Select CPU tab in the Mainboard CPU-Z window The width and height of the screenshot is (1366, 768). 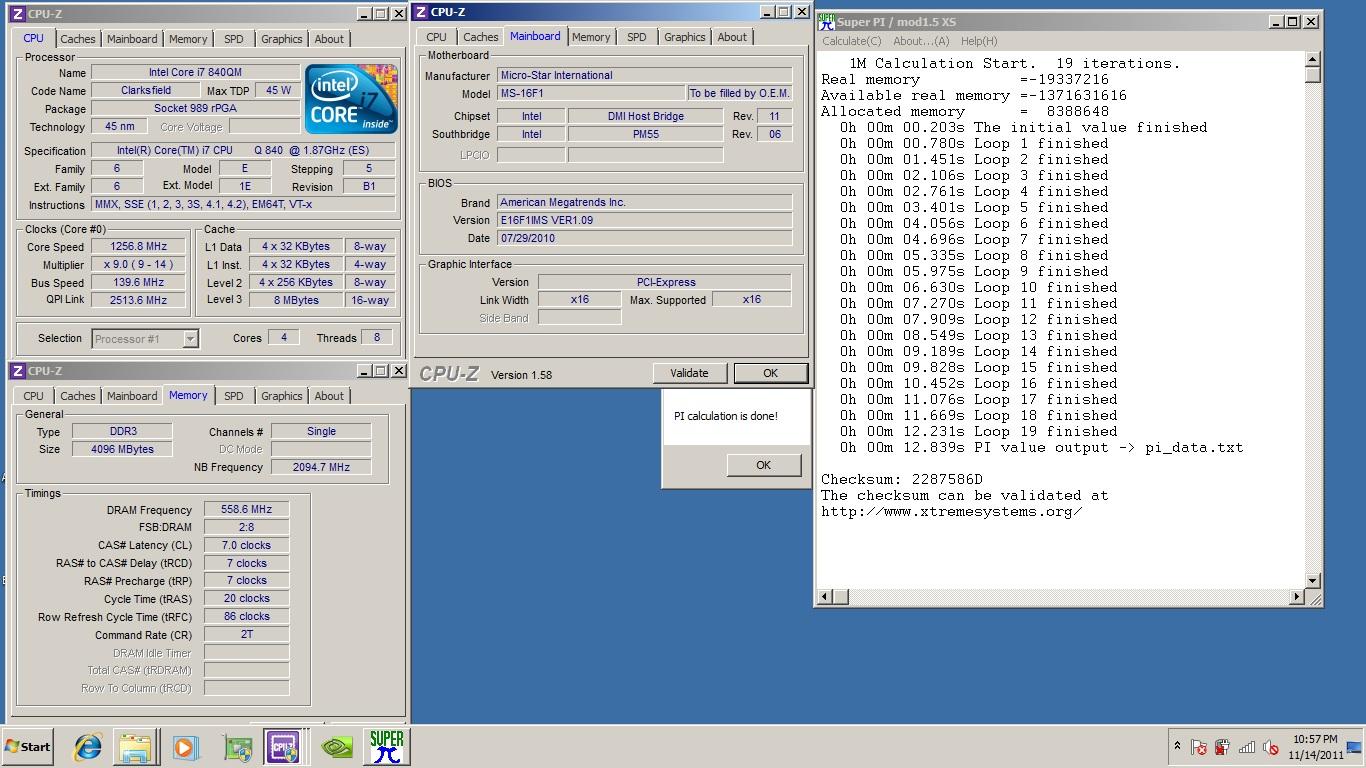(x=436, y=37)
